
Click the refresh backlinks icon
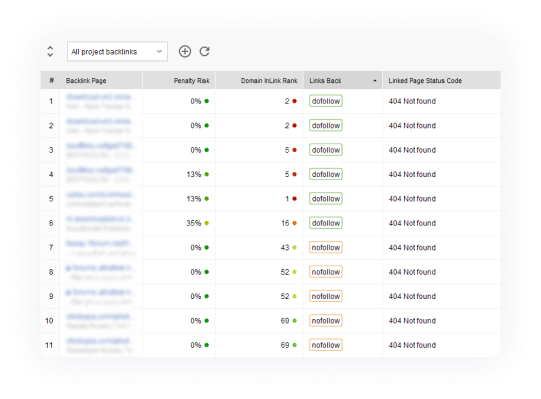click(x=205, y=51)
